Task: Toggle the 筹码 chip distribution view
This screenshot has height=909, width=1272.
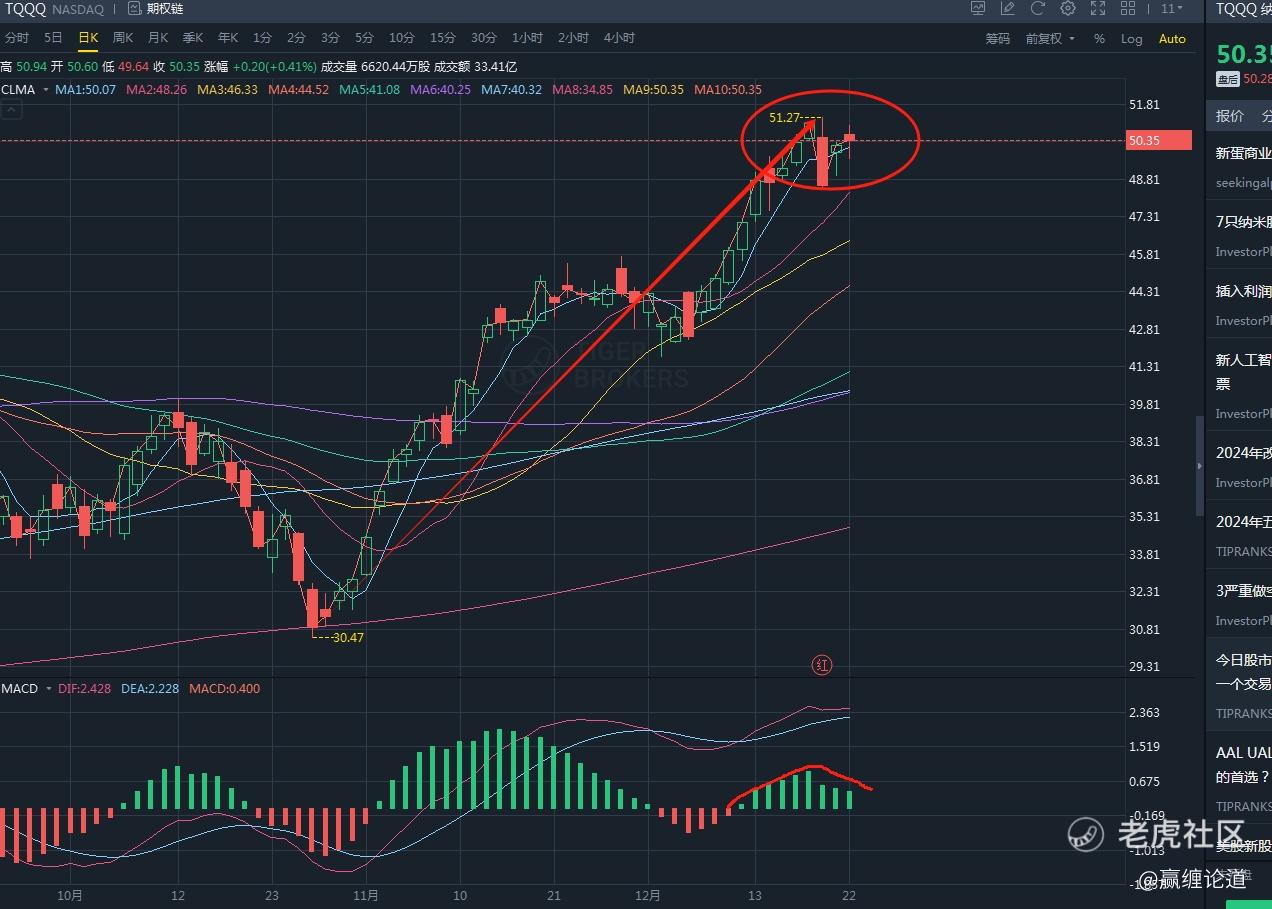Action: (x=997, y=39)
